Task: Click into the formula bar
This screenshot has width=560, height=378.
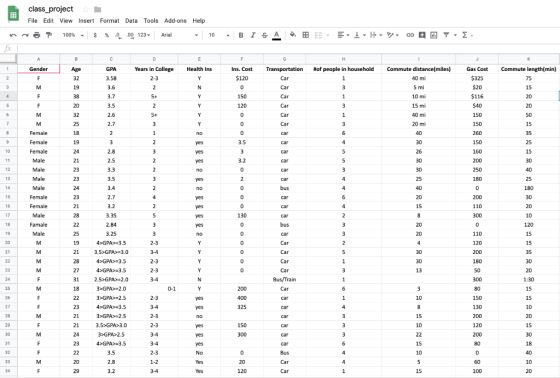Action: pos(288,49)
